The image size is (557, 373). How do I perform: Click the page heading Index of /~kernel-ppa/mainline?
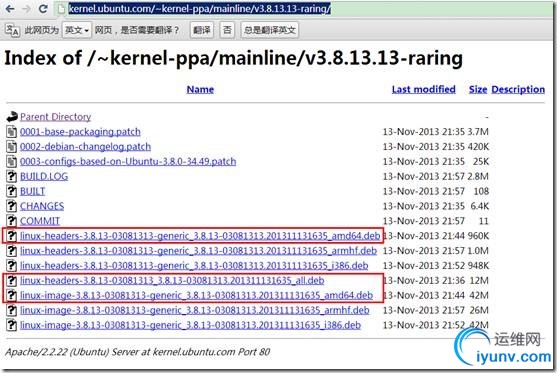233,58
